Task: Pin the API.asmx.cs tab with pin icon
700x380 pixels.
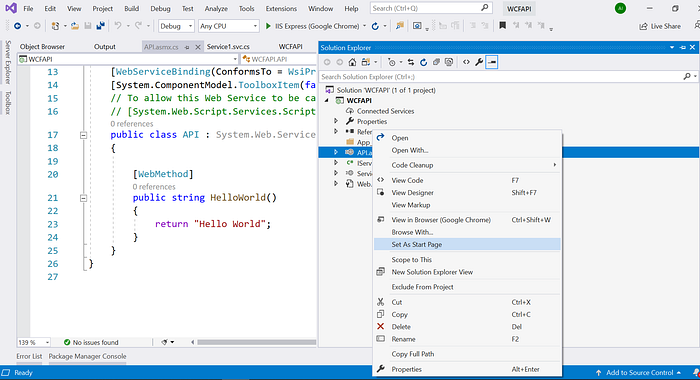Action: tap(187, 47)
